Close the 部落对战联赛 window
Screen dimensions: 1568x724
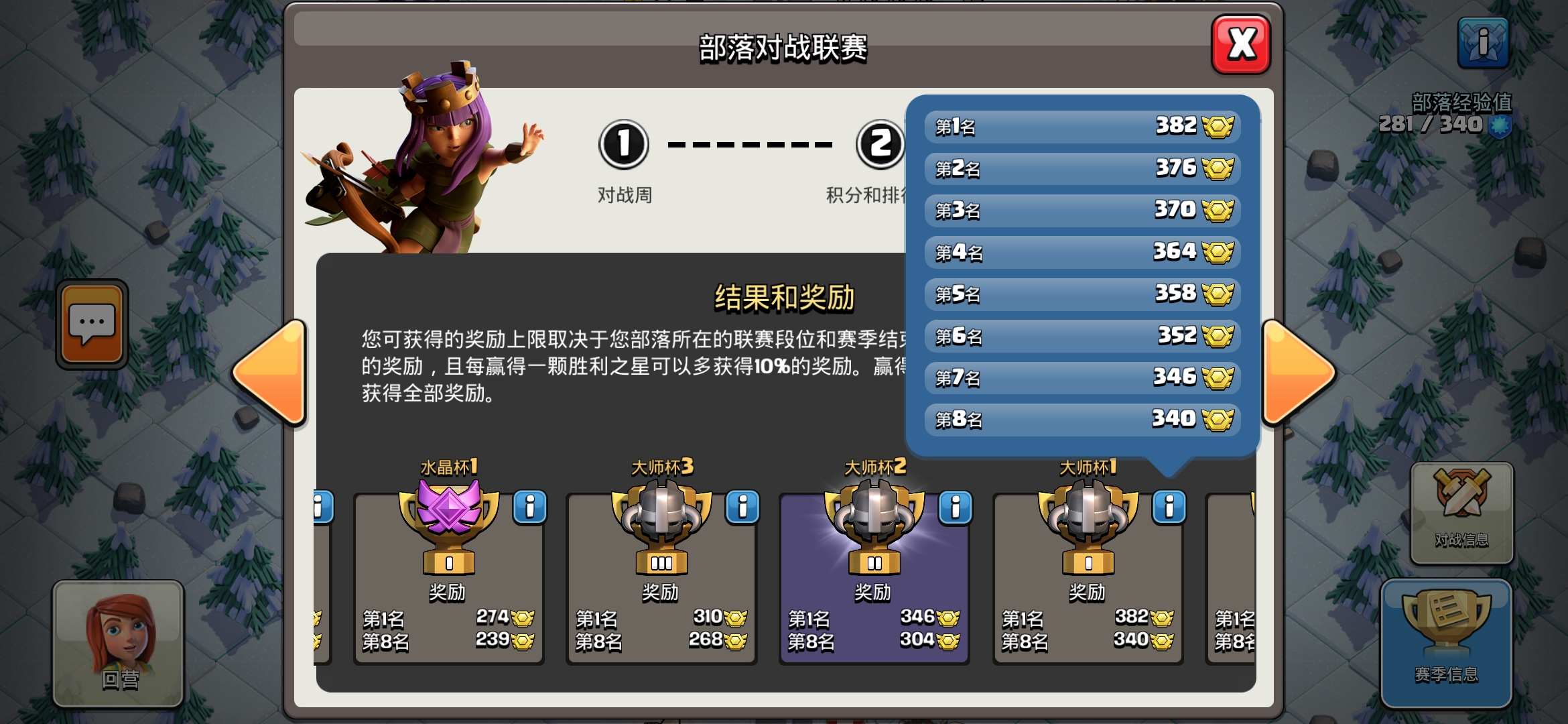[1241, 44]
